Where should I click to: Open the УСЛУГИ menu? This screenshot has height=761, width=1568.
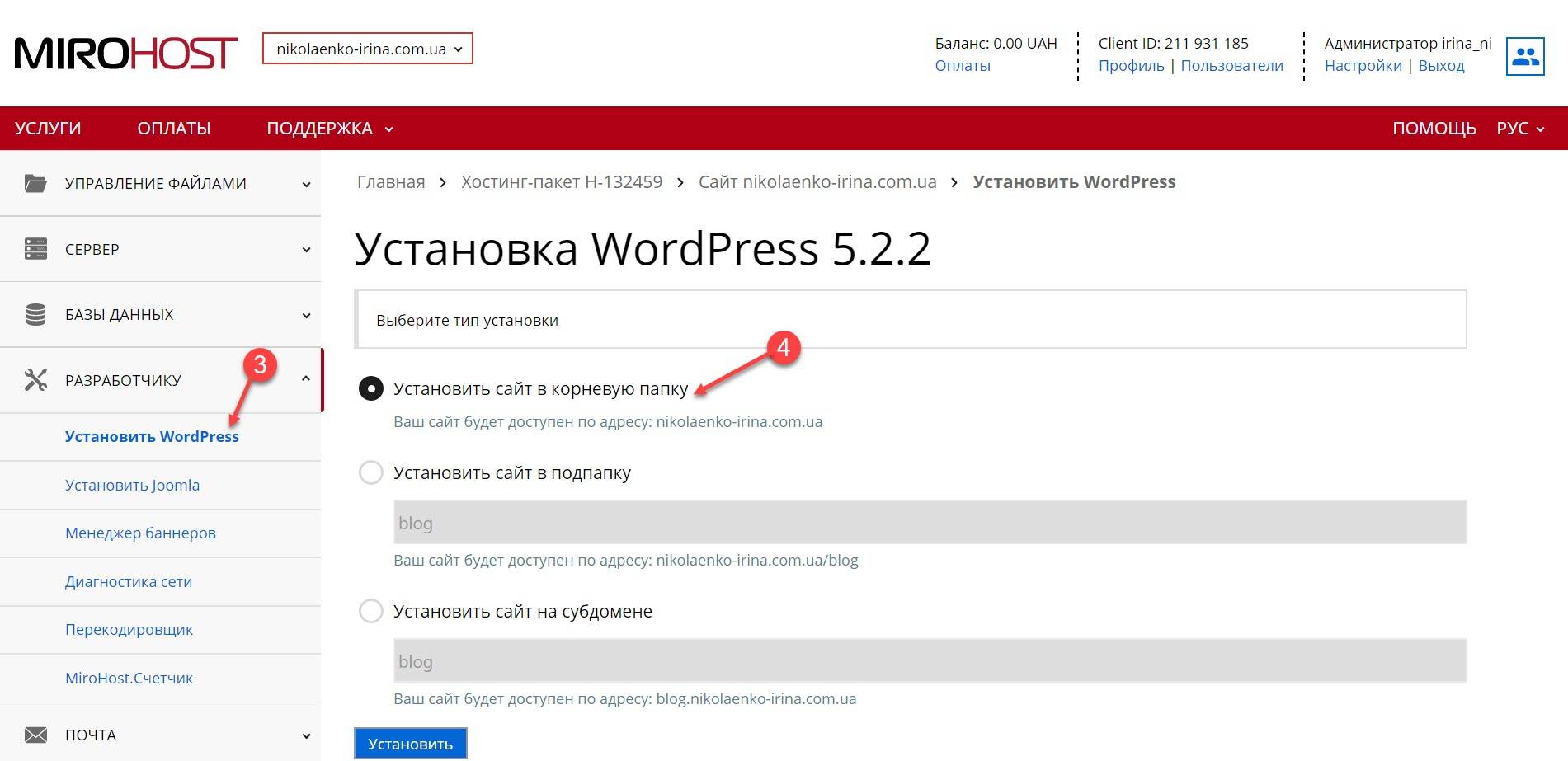[48, 129]
